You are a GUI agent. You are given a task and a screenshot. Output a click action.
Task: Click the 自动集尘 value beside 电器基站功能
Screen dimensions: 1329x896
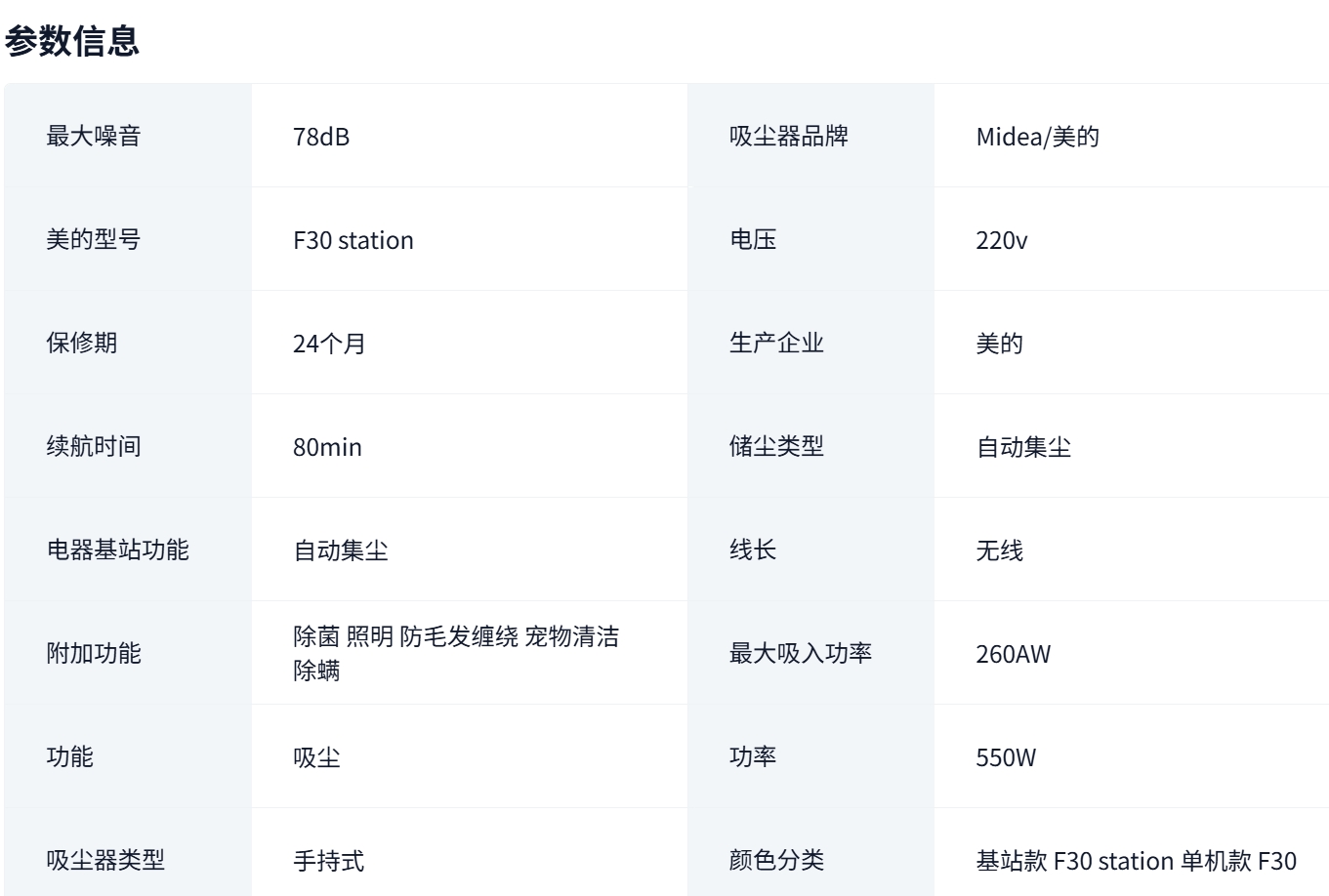[x=341, y=550]
